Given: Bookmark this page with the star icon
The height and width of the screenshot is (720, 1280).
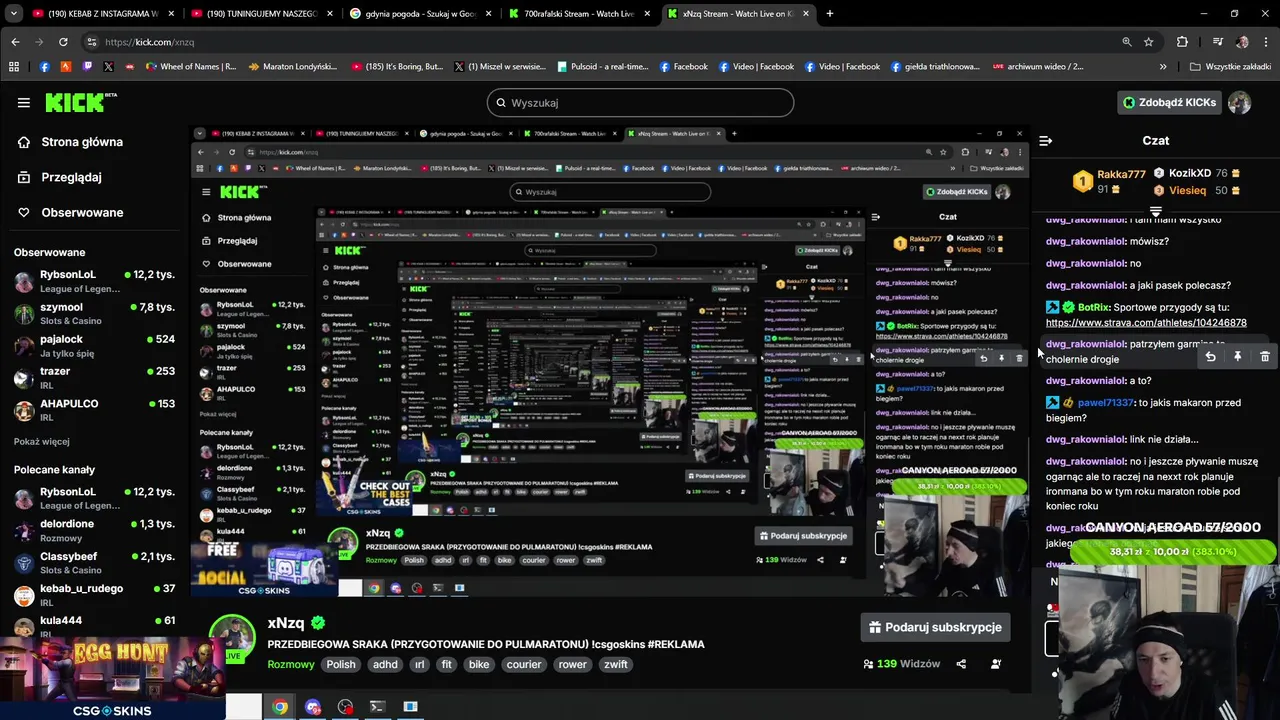Looking at the screenshot, I should 1149,42.
